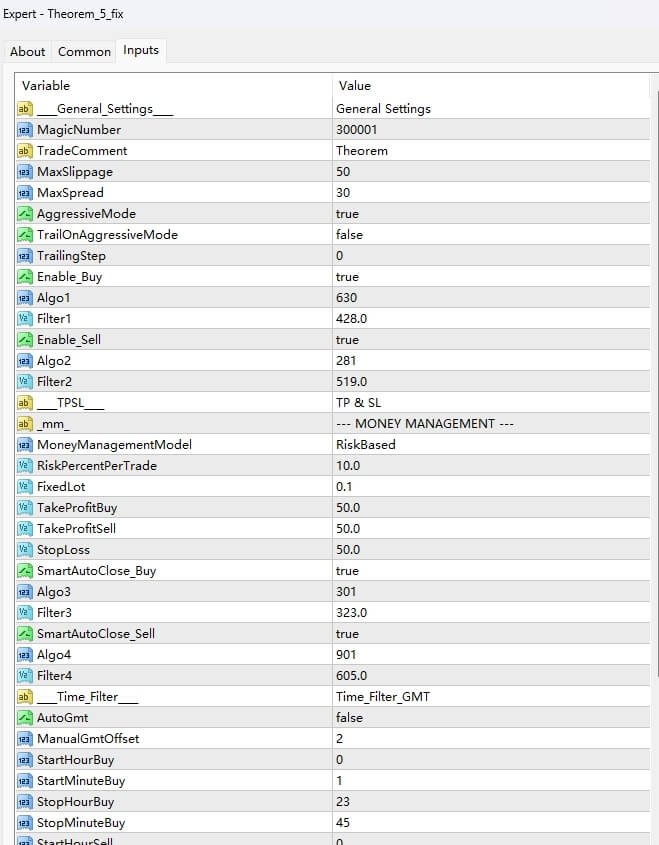659x845 pixels.
Task: Click the icon beside ___Time_Filter___
Action: click(25, 697)
